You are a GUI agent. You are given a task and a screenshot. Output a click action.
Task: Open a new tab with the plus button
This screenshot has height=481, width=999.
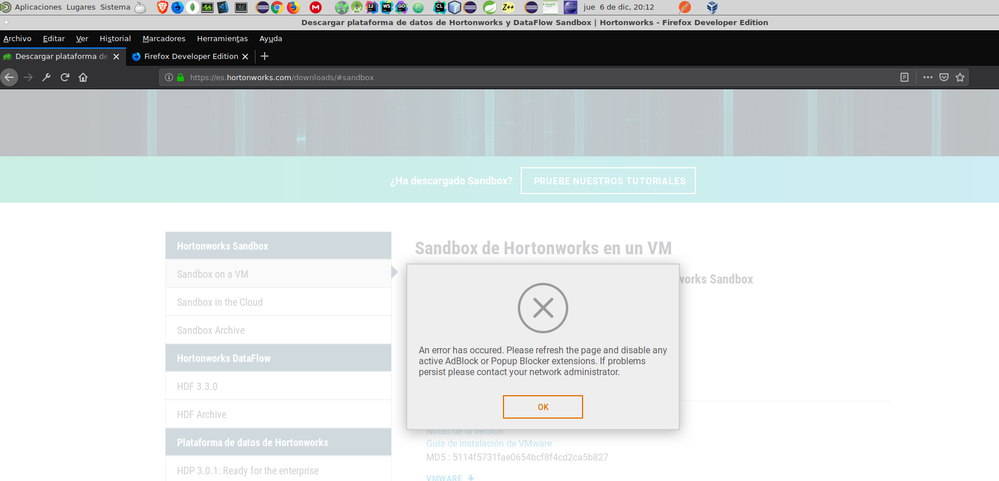[265, 56]
